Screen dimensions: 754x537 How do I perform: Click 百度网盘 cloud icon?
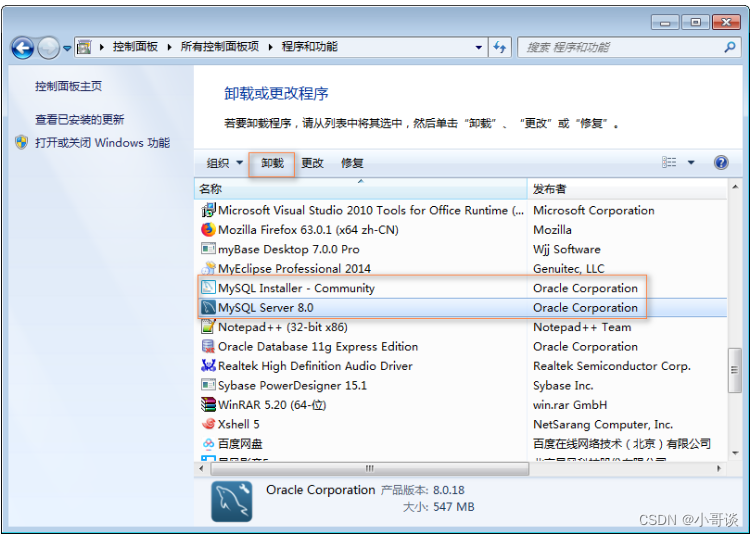pyautogui.click(x=208, y=443)
